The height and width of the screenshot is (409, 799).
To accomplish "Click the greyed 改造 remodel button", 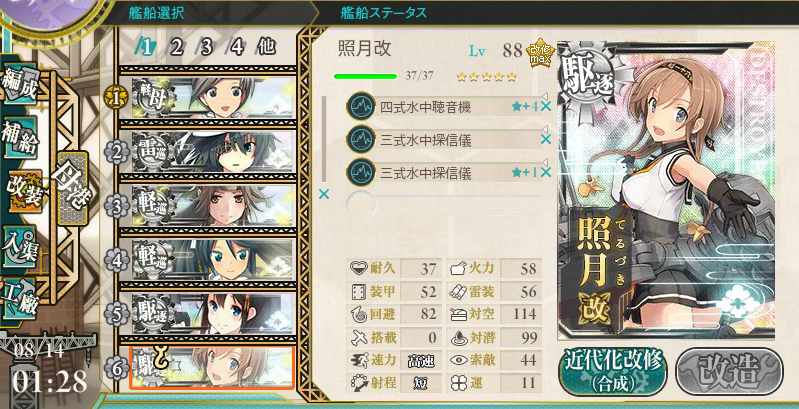I will (729, 371).
